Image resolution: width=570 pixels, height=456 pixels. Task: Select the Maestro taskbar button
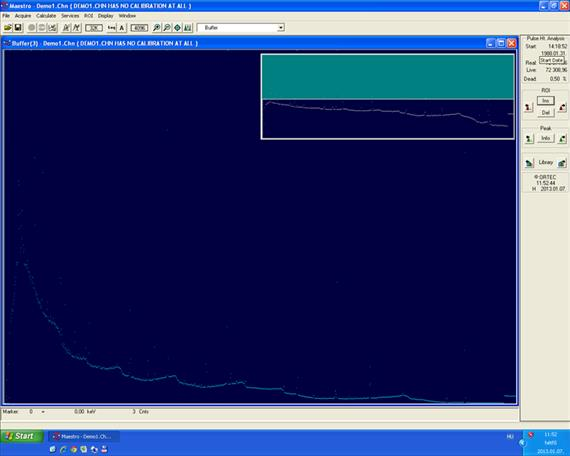(84, 436)
